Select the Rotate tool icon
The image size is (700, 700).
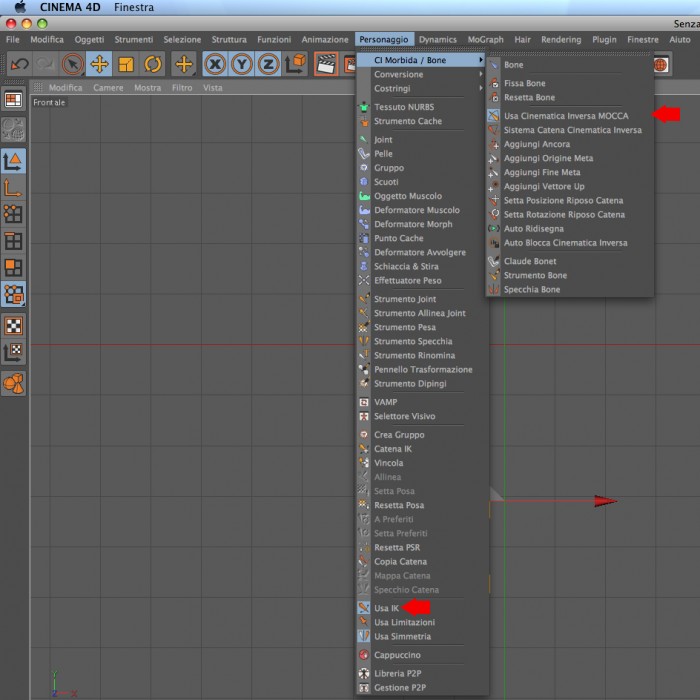153,64
